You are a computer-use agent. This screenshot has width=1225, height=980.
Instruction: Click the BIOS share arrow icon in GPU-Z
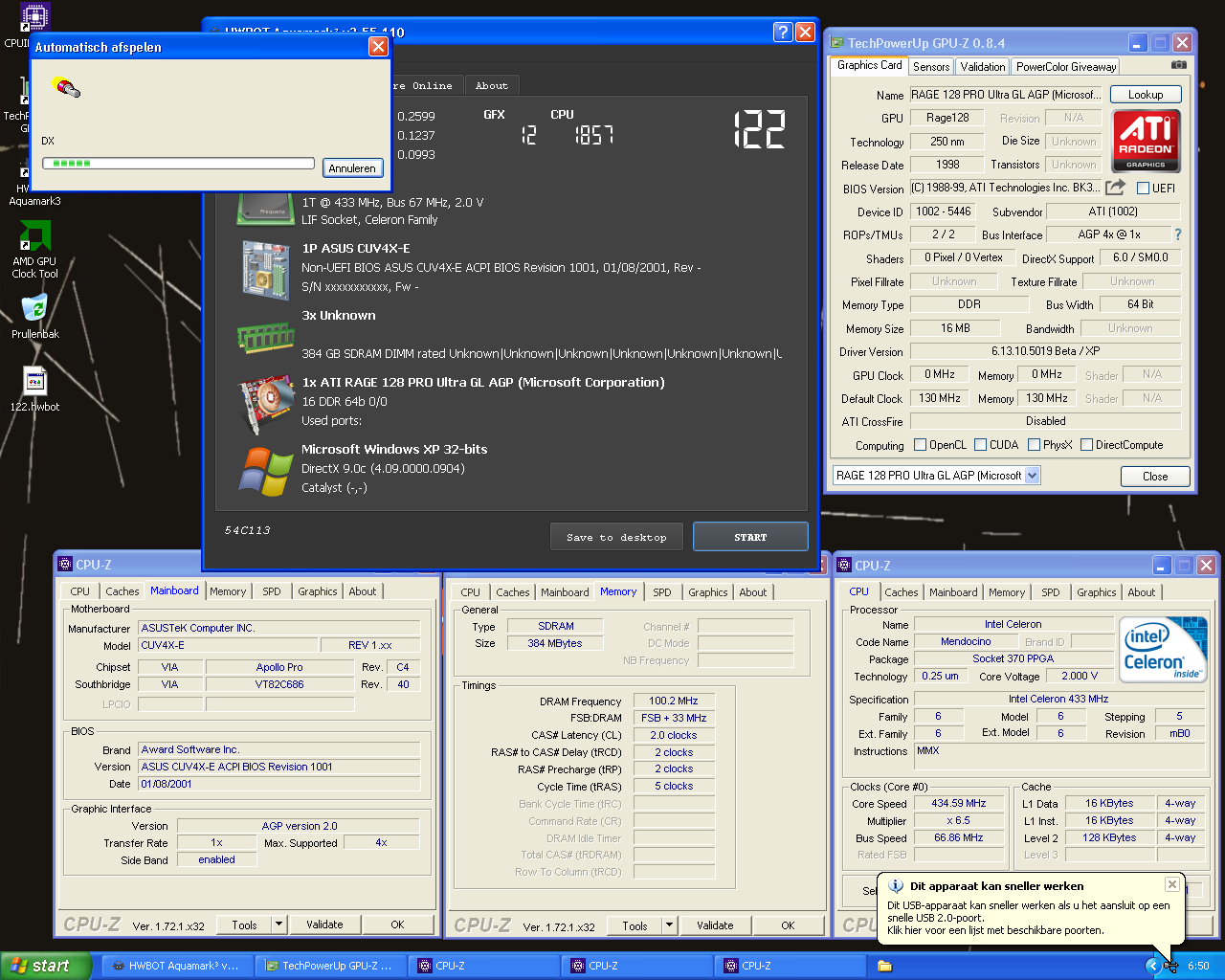click(1115, 188)
